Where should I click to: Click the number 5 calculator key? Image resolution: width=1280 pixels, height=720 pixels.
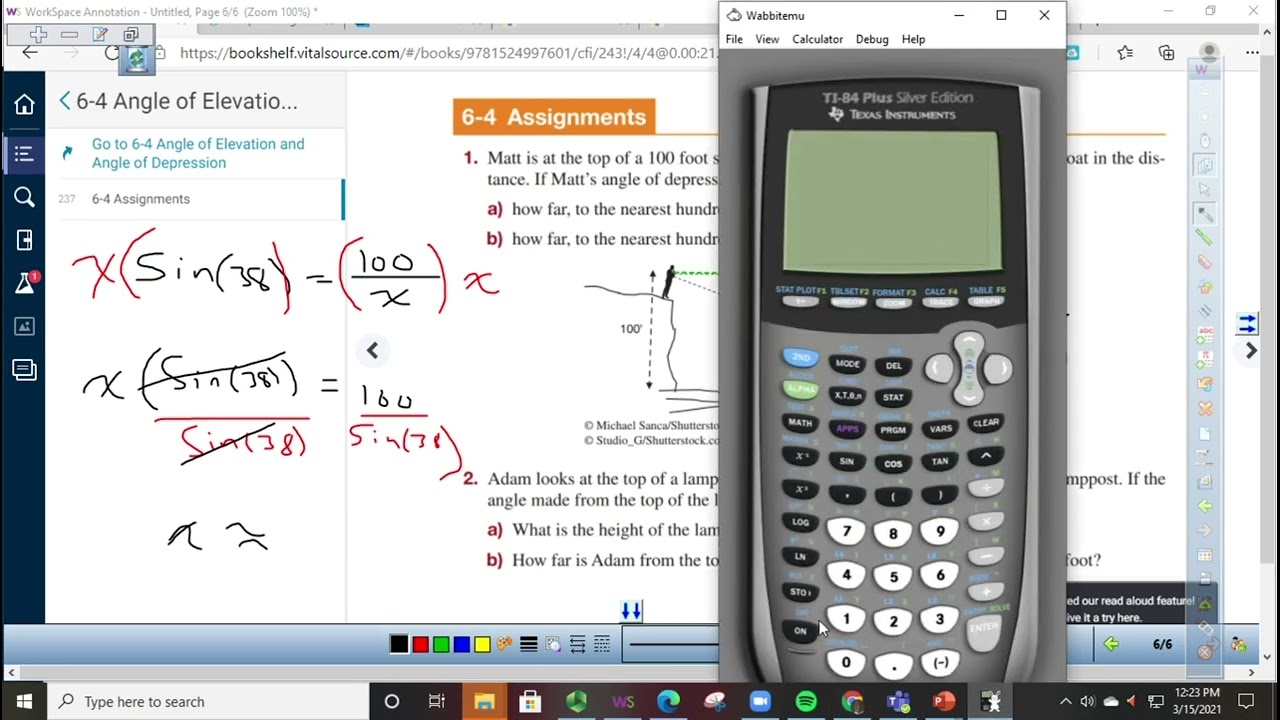pyautogui.click(x=893, y=577)
